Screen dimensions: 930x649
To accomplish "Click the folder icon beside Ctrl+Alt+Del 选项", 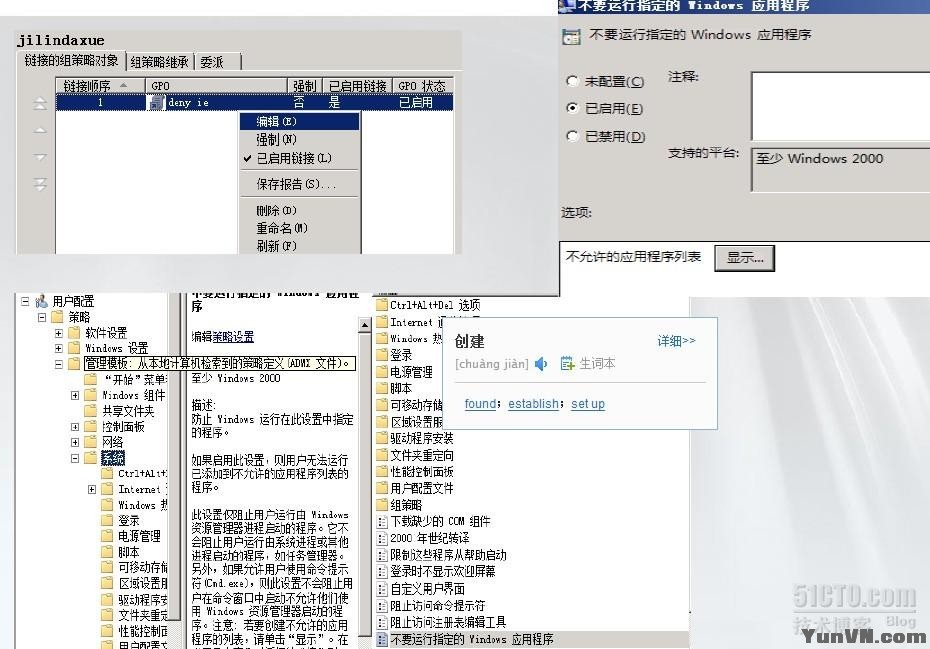I will tap(382, 305).
